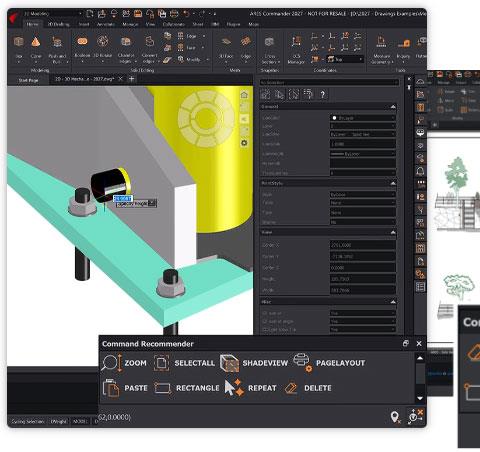Click the Undo arrow in quick access
The image size is (480, 452).
tap(186, 14)
